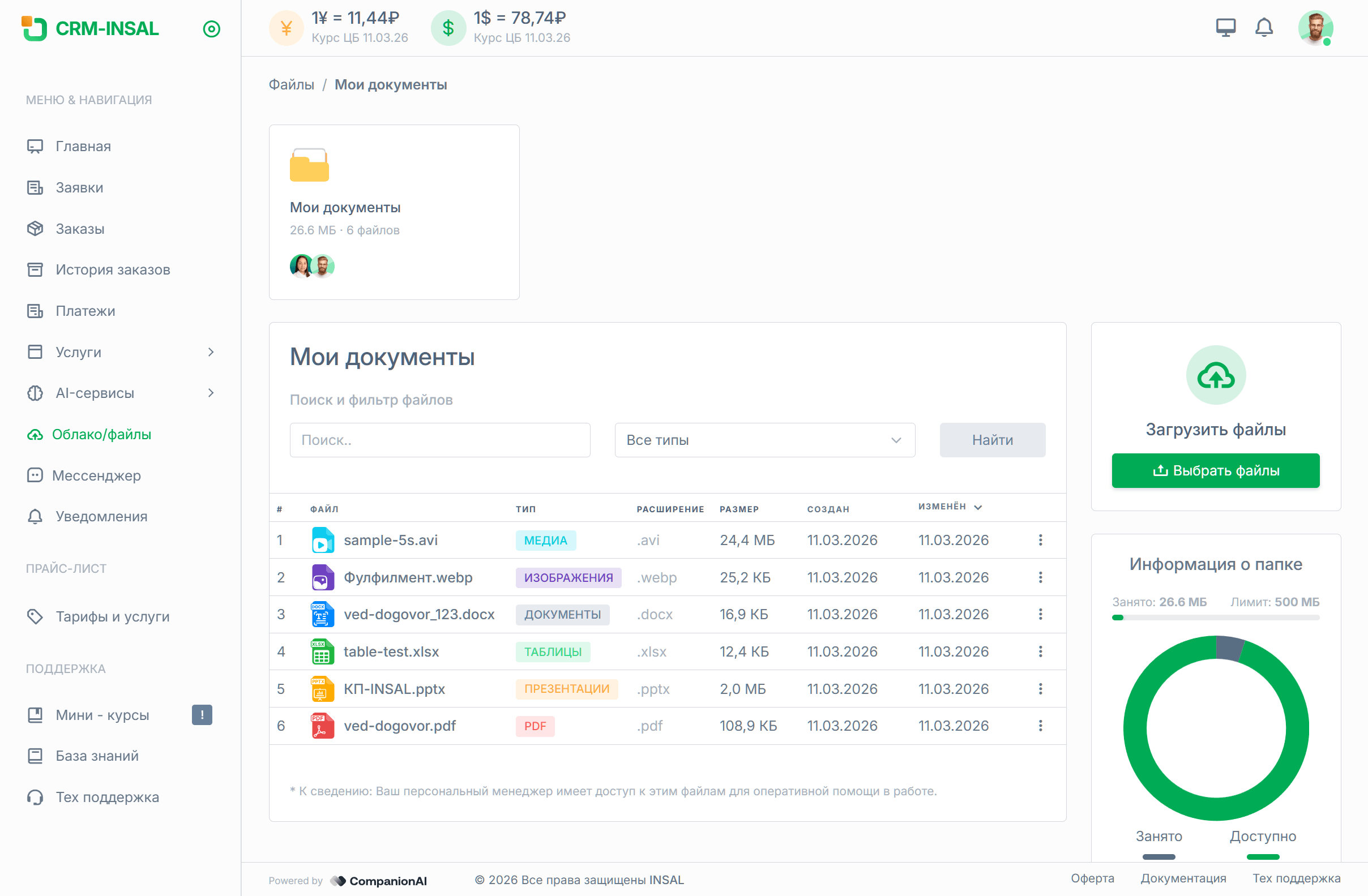Screen dimensions: 1368x896
Task: Click the Найти search button
Action: 991,440
